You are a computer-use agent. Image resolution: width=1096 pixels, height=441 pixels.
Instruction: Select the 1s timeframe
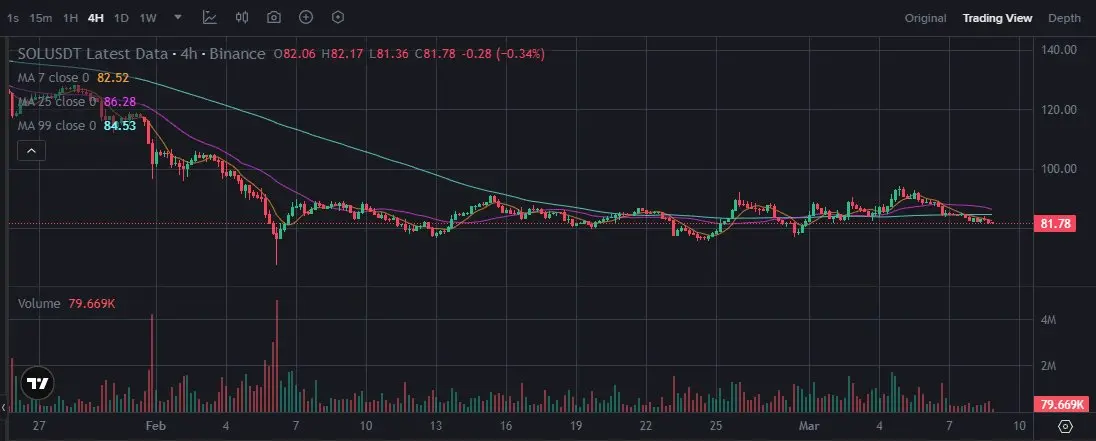13,18
